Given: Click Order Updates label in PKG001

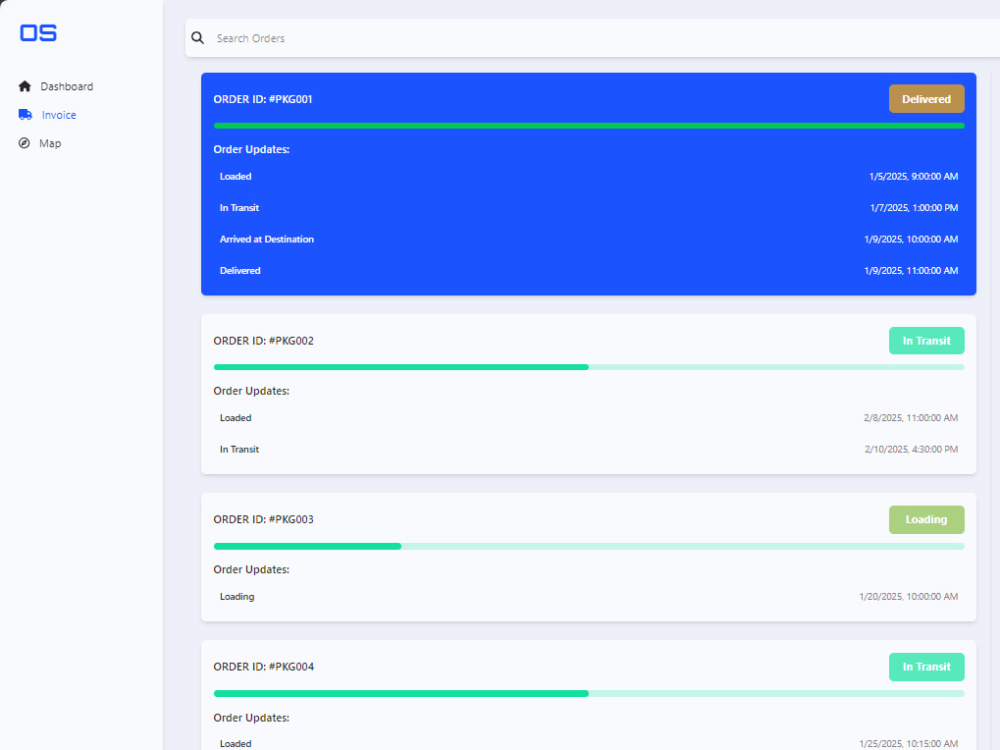Looking at the screenshot, I should click(251, 149).
